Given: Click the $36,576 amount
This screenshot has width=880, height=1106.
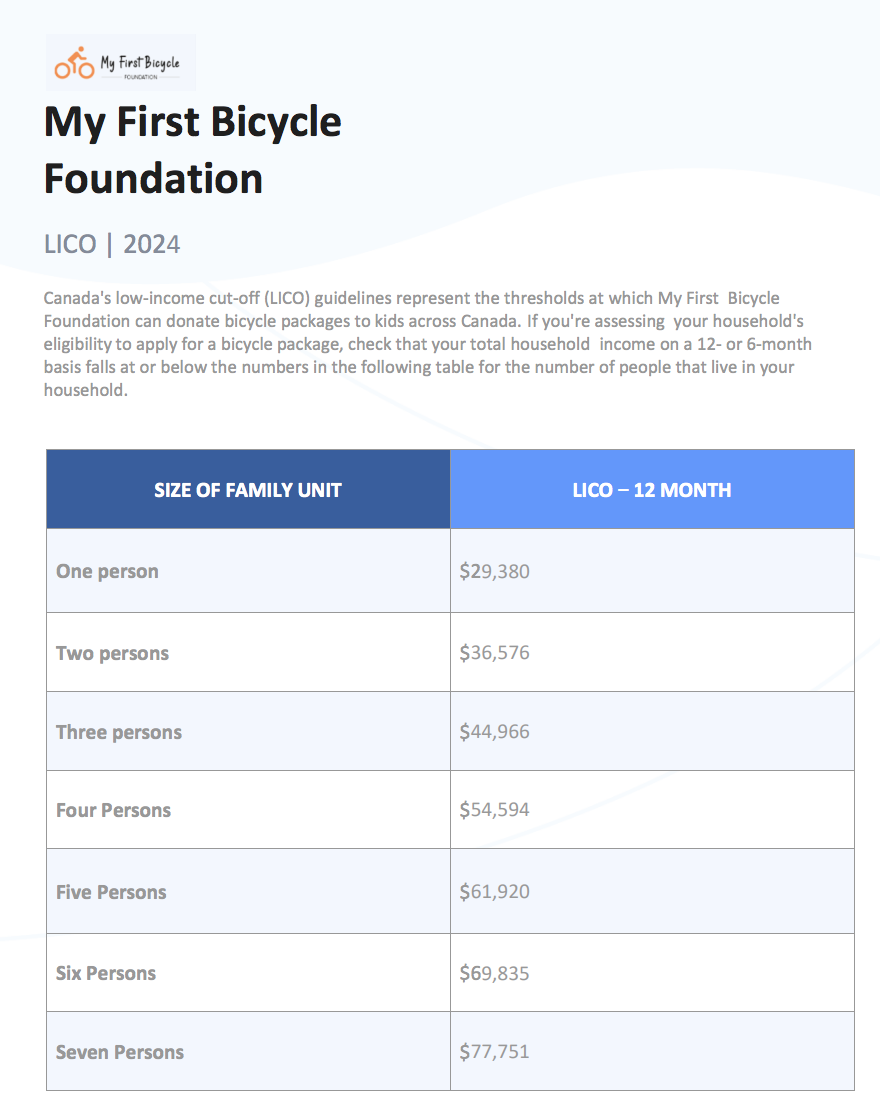Looking at the screenshot, I should [x=494, y=652].
